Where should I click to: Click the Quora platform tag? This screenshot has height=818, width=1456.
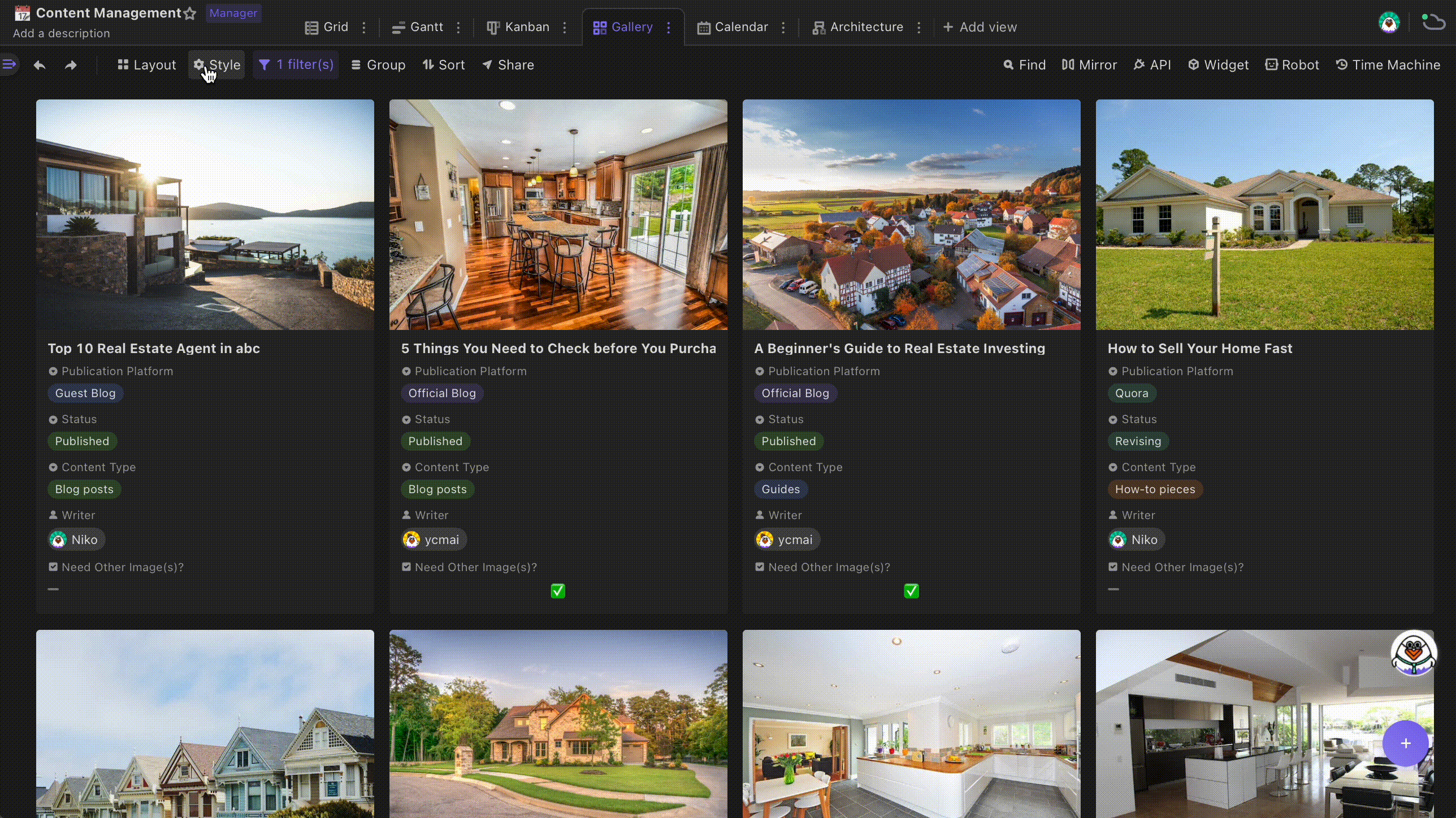pos(1132,393)
